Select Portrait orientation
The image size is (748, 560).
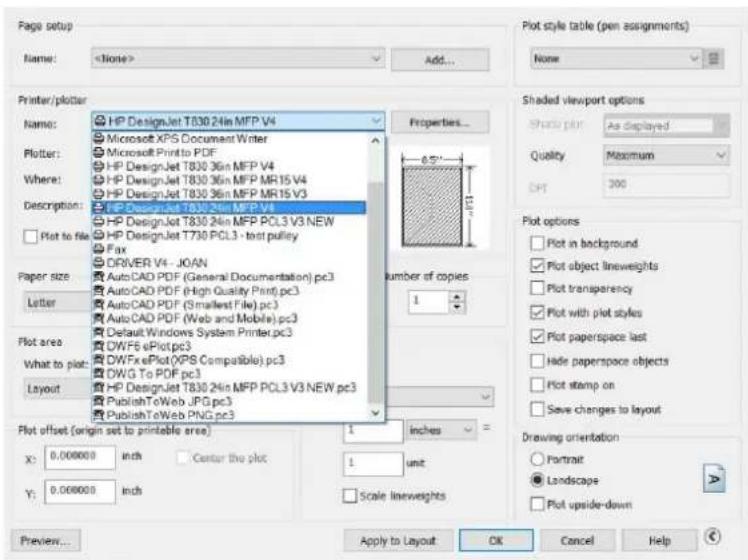pos(537,459)
